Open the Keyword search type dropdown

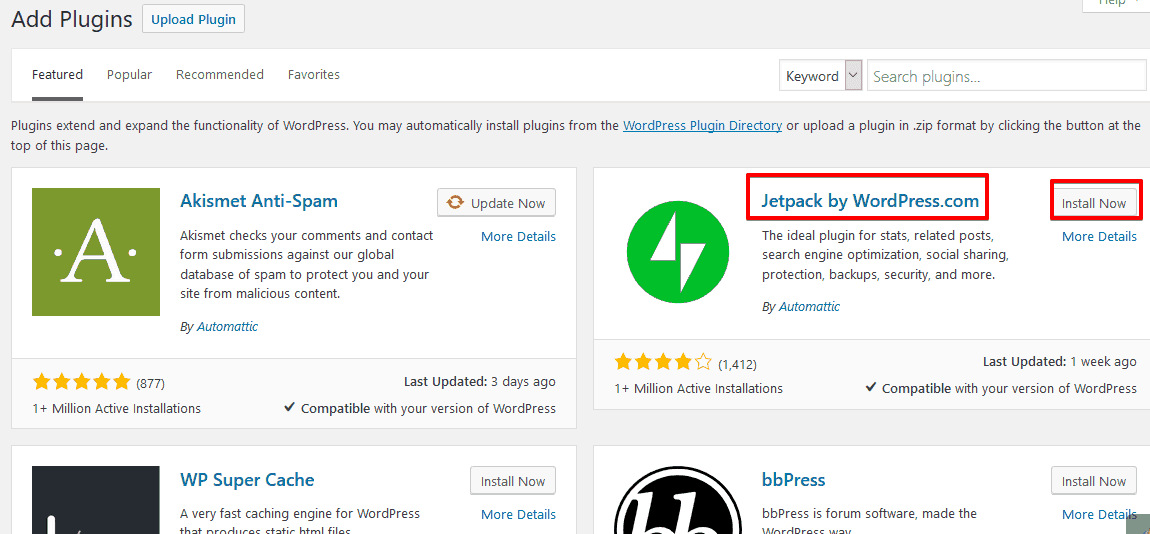click(x=821, y=76)
